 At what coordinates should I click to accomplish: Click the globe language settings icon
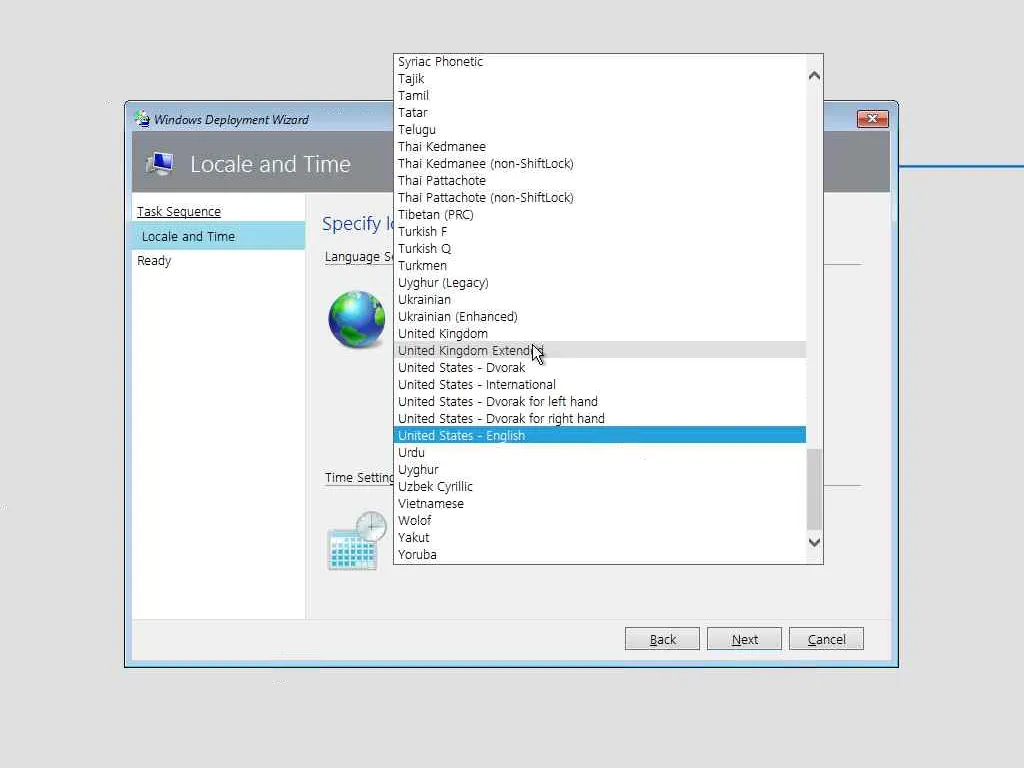click(357, 319)
